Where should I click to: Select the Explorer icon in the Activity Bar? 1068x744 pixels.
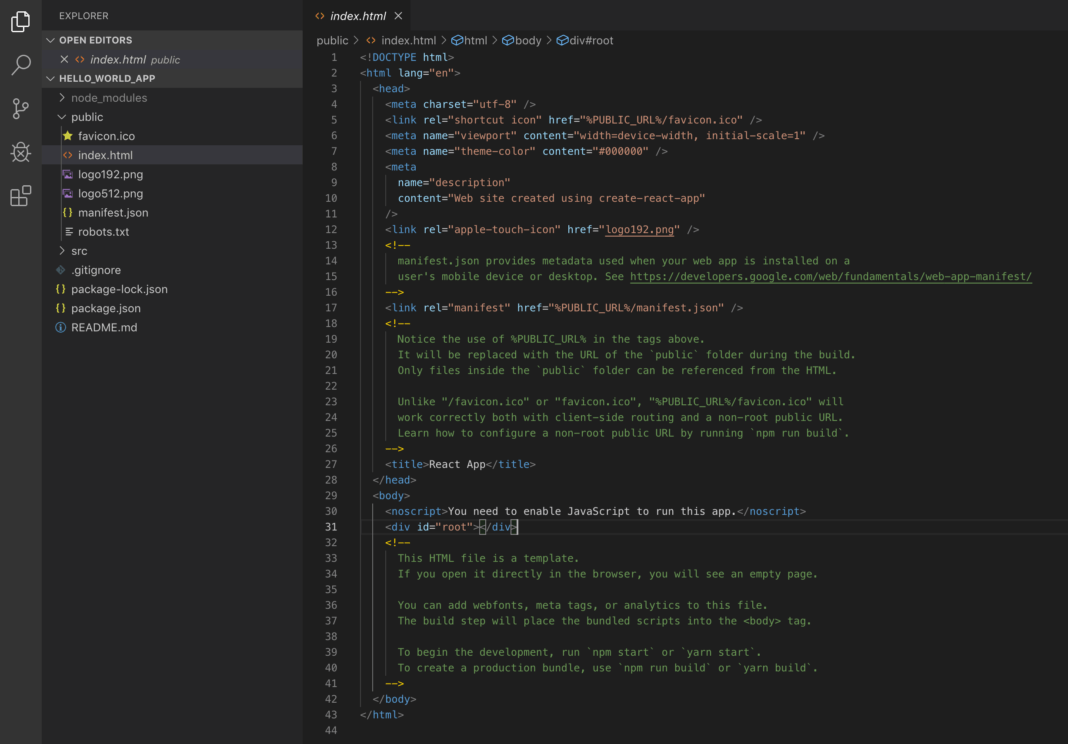click(20, 20)
